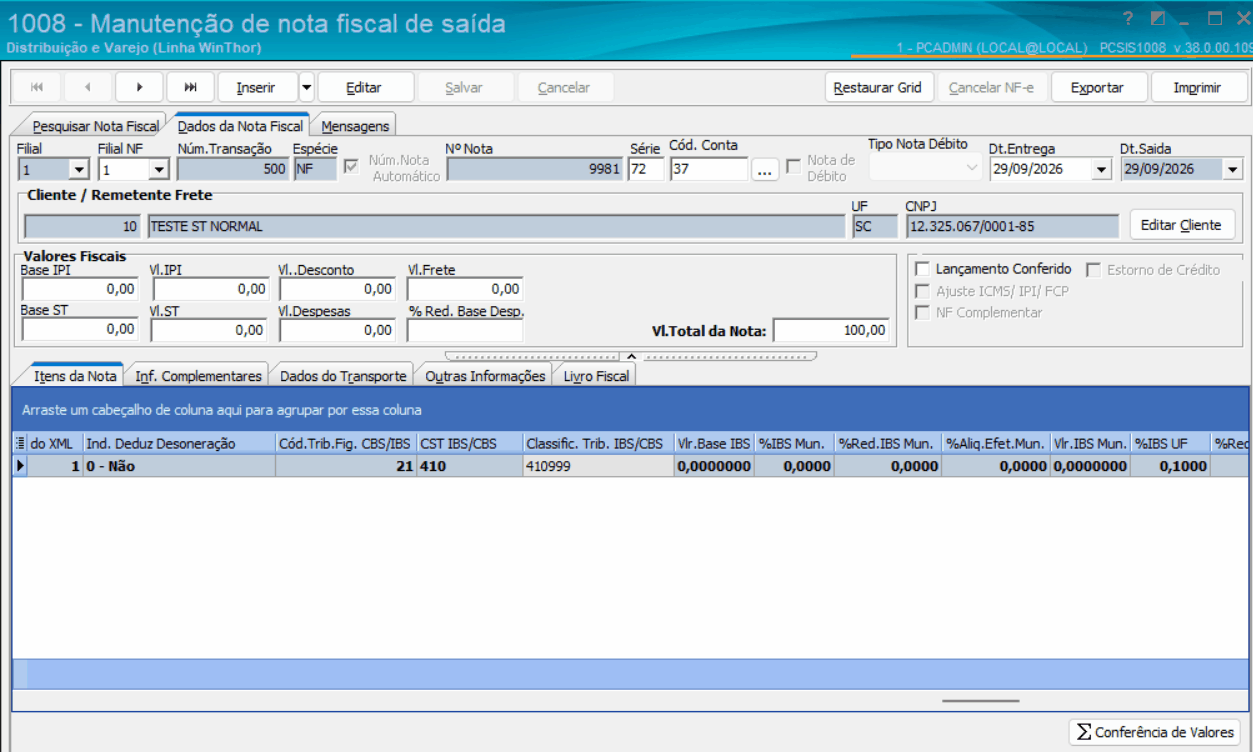The image size is (1253, 752).
Task: Click the CST IBS/CBS column header
Action: [x=469, y=443]
